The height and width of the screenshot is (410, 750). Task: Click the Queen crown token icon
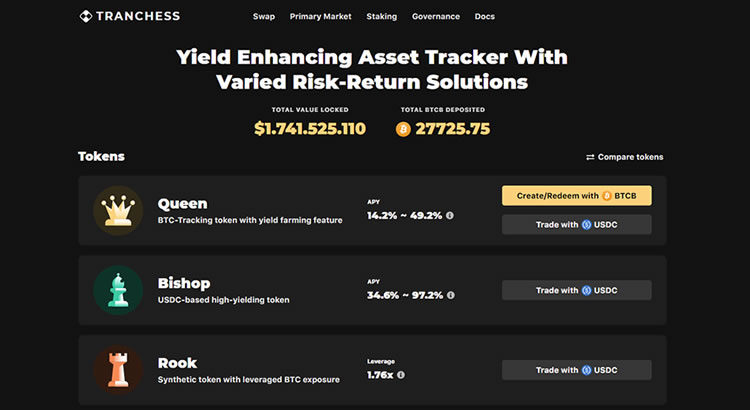[118, 210]
